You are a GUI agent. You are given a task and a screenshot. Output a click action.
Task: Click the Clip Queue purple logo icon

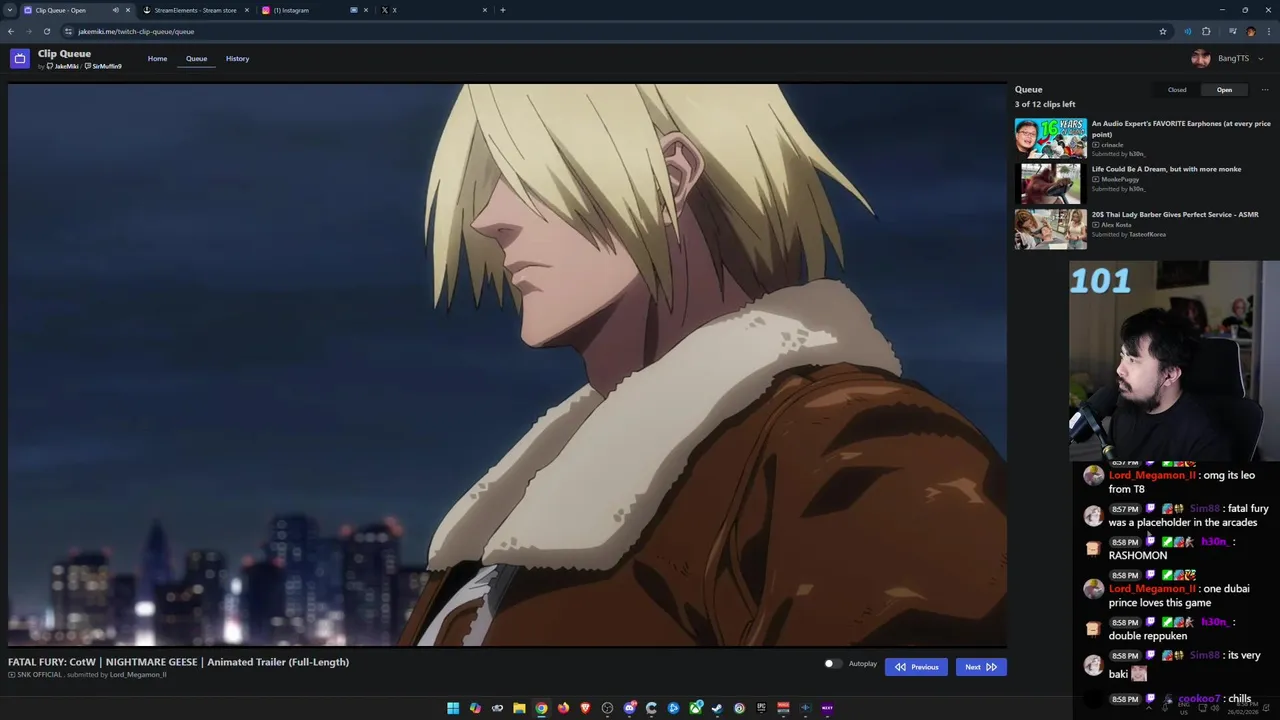(x=19, y=59)
